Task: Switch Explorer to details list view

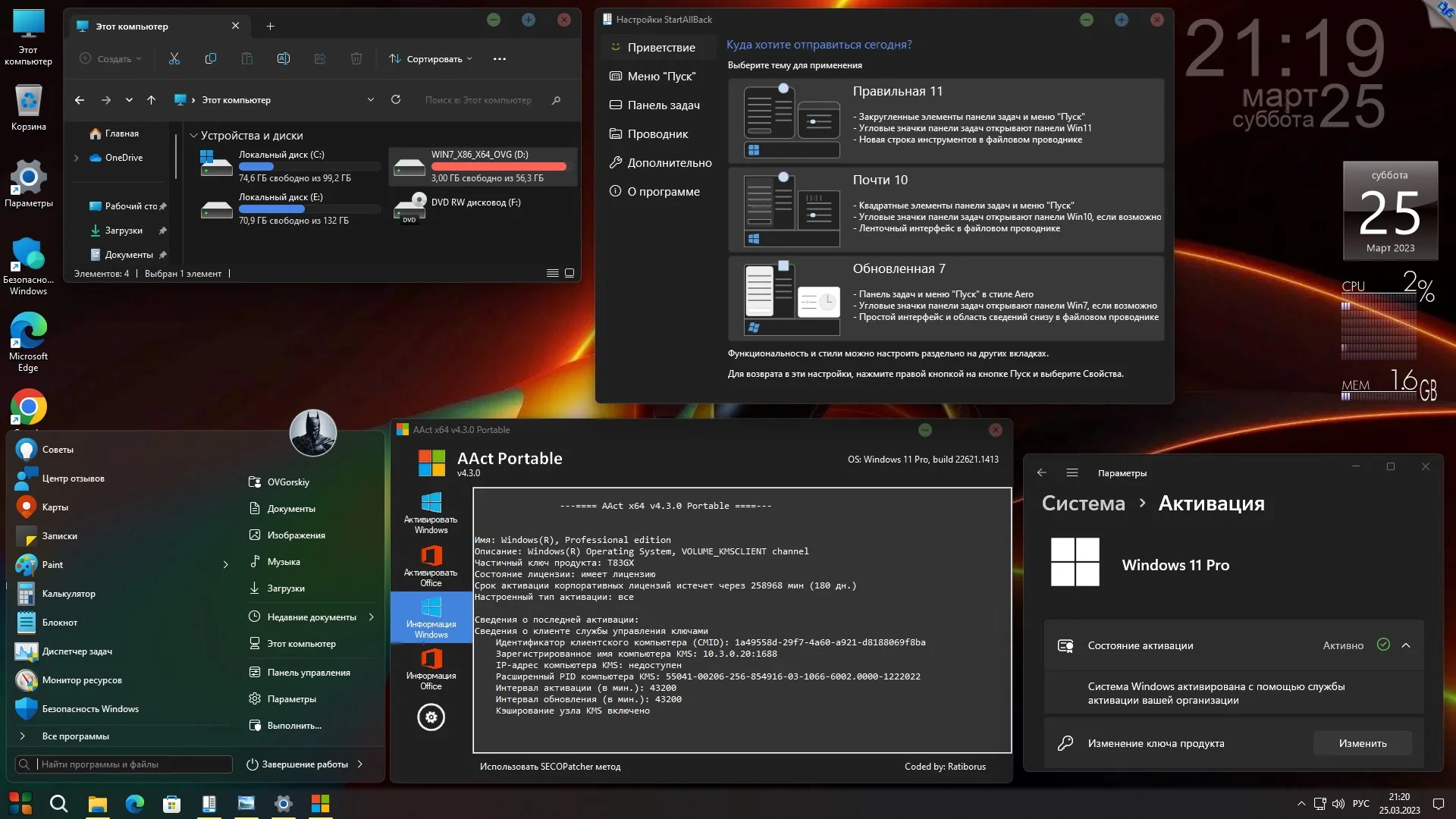Action: (552, 273)
